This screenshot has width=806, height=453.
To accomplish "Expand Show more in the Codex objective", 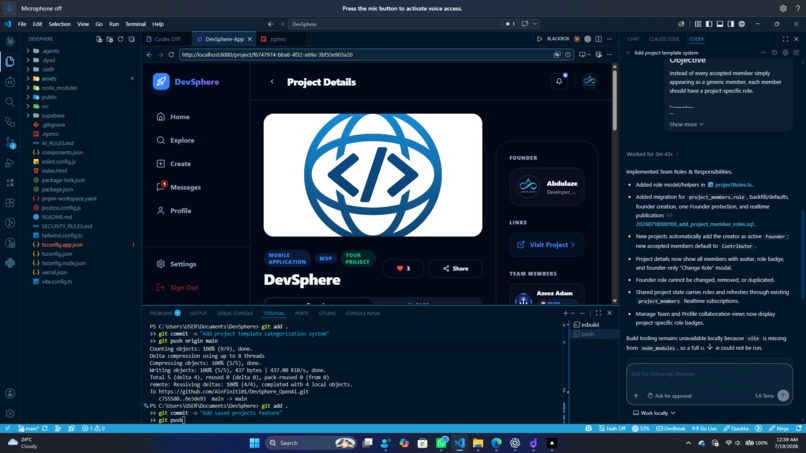I will coord(686,124).
